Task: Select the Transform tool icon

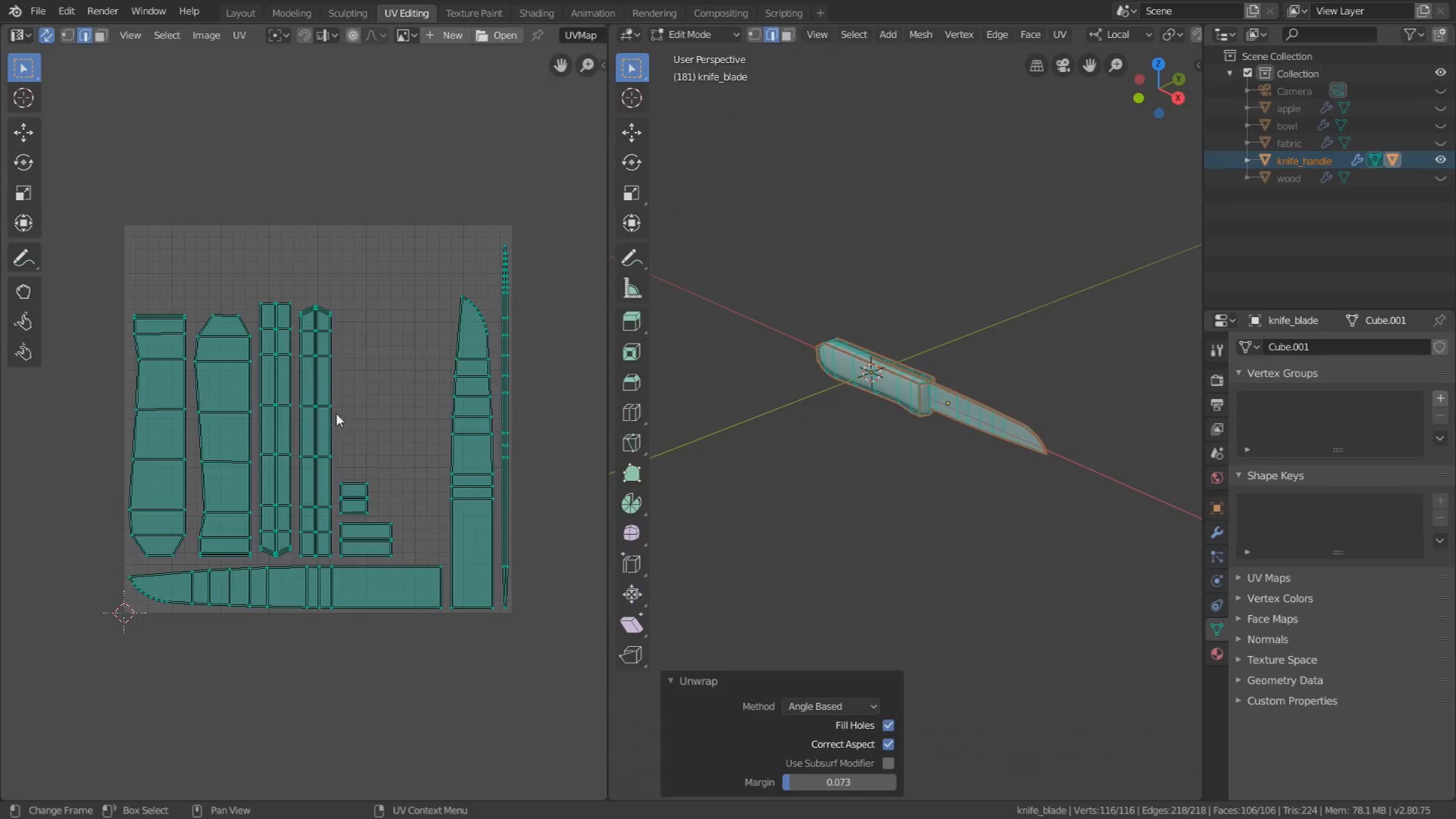Action: 23,223
